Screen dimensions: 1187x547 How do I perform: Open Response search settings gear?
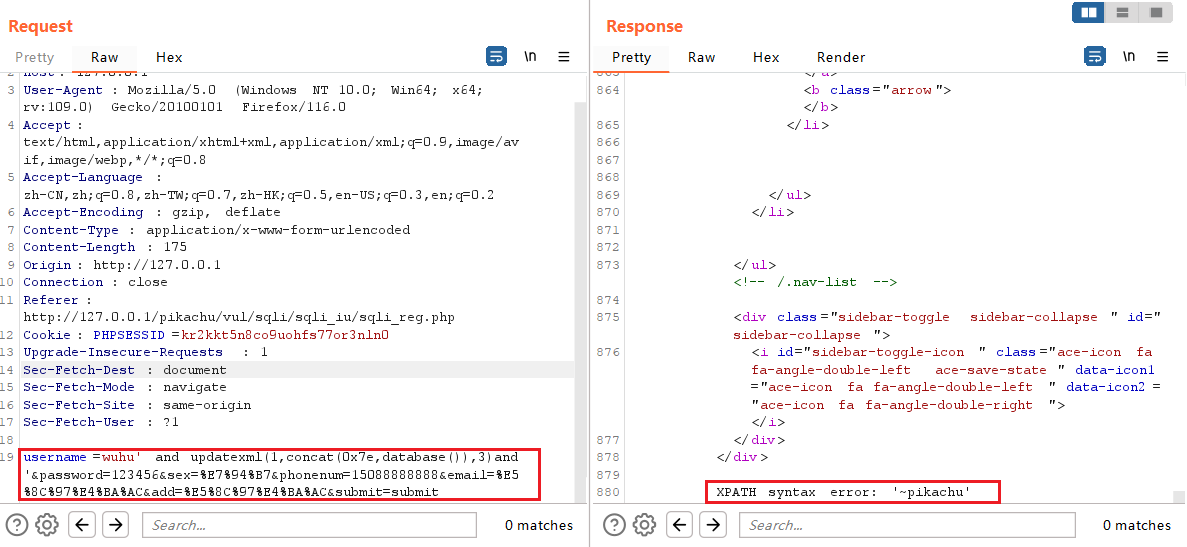pyautogui.click(x=644, y=524)
